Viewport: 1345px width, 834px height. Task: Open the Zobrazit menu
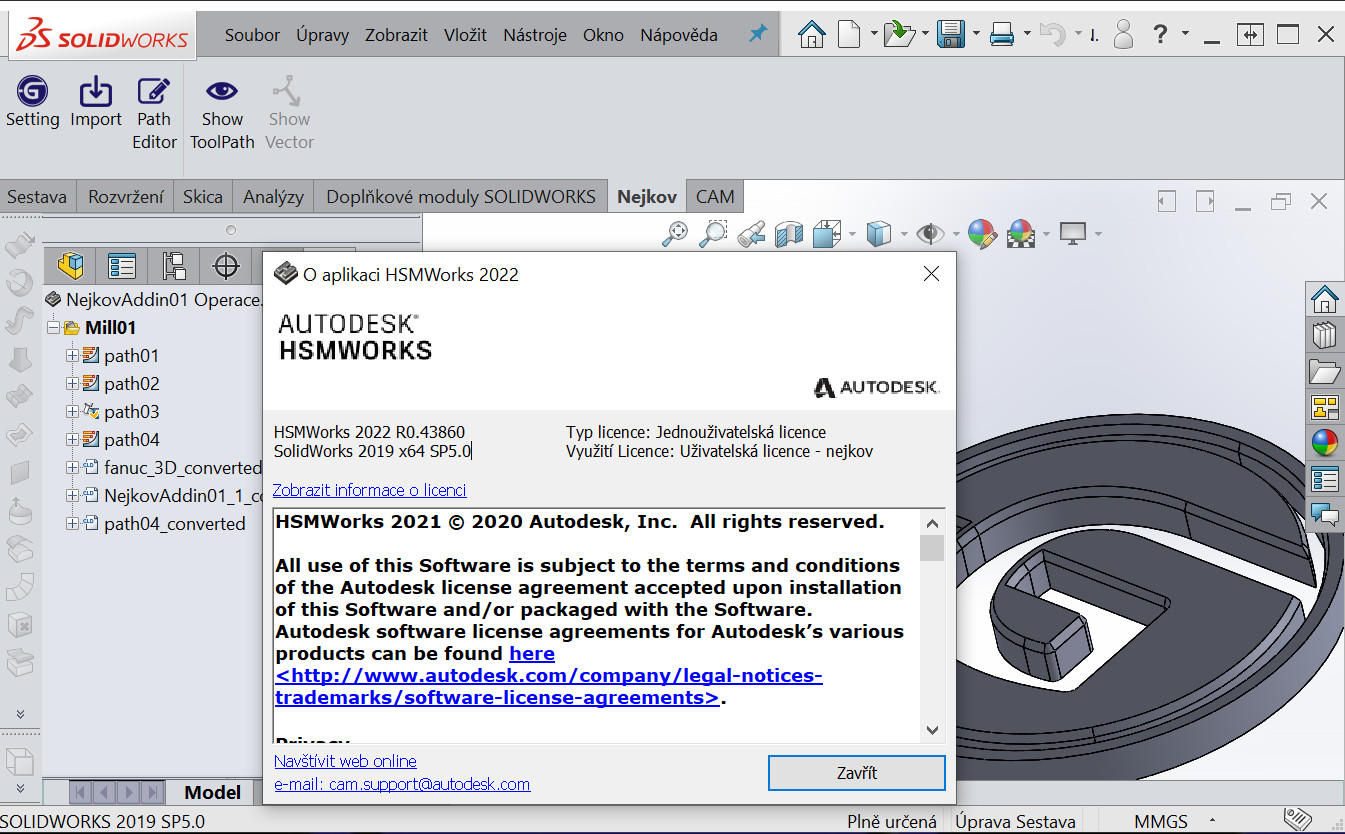tap(396, 35)
